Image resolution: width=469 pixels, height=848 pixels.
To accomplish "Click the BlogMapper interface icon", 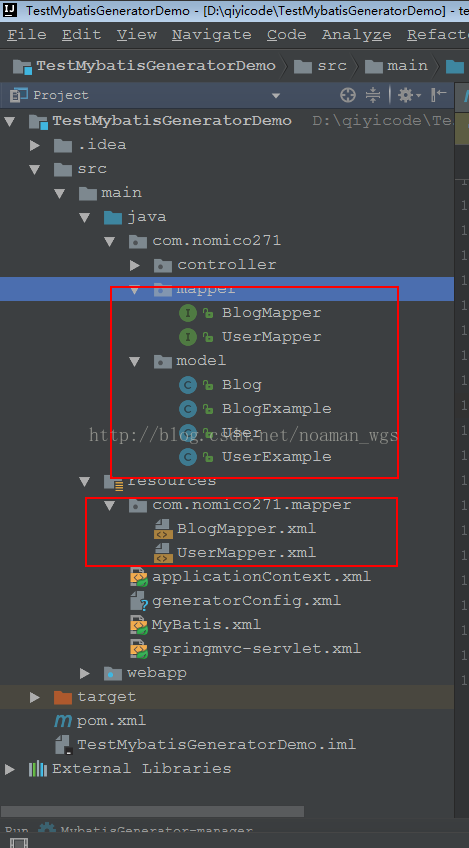I will tap(188, 313).
